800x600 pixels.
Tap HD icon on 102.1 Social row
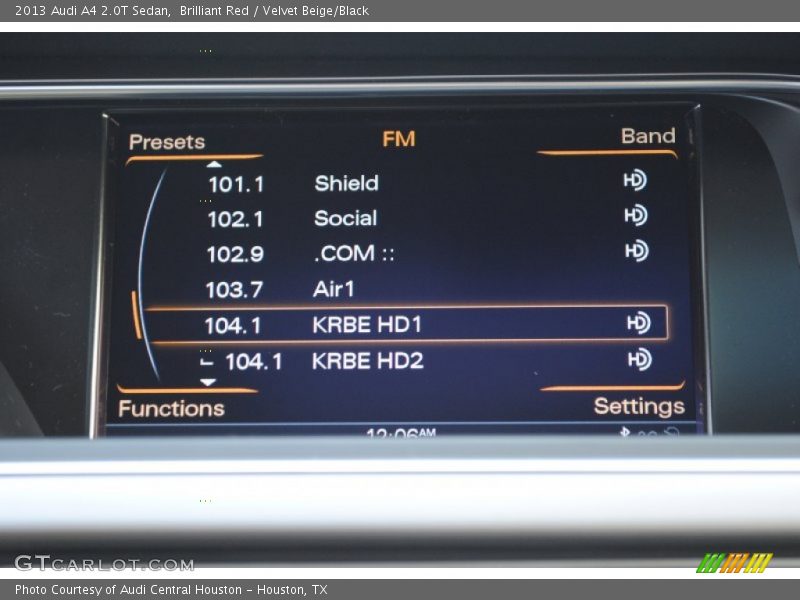coord(636,215)
